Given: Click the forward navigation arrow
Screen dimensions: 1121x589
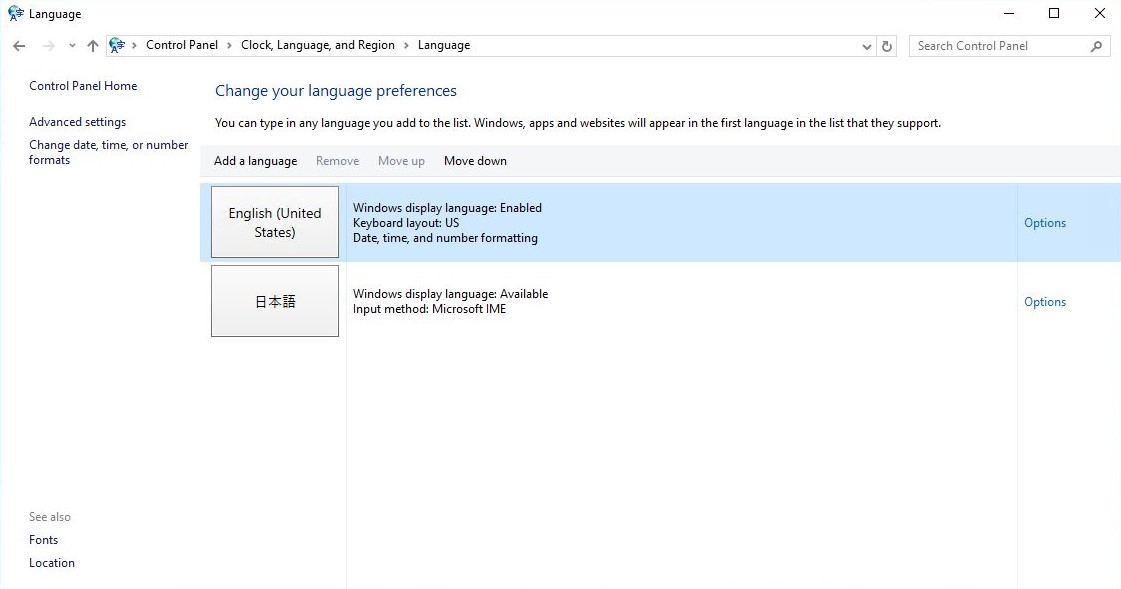Looking at the screenshot, I should 49,46.
